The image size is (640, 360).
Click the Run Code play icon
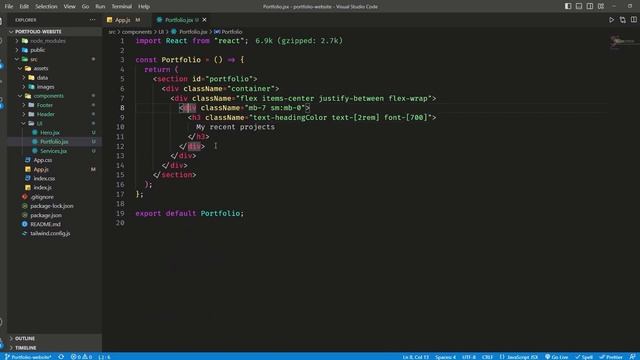611,20
